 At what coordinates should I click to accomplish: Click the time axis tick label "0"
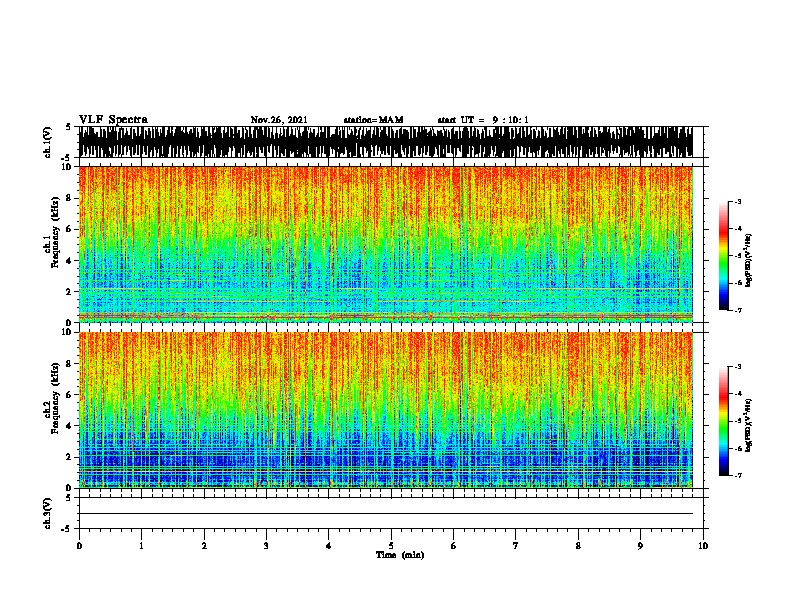(x=79, y=546)
